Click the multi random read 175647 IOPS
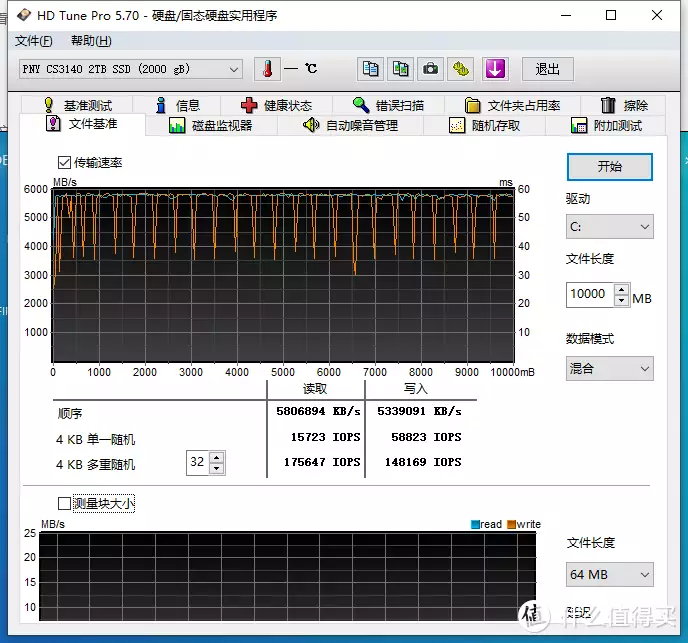Image resolution: width=688 pixels, height=643 pixels. [x=322, y=462]
